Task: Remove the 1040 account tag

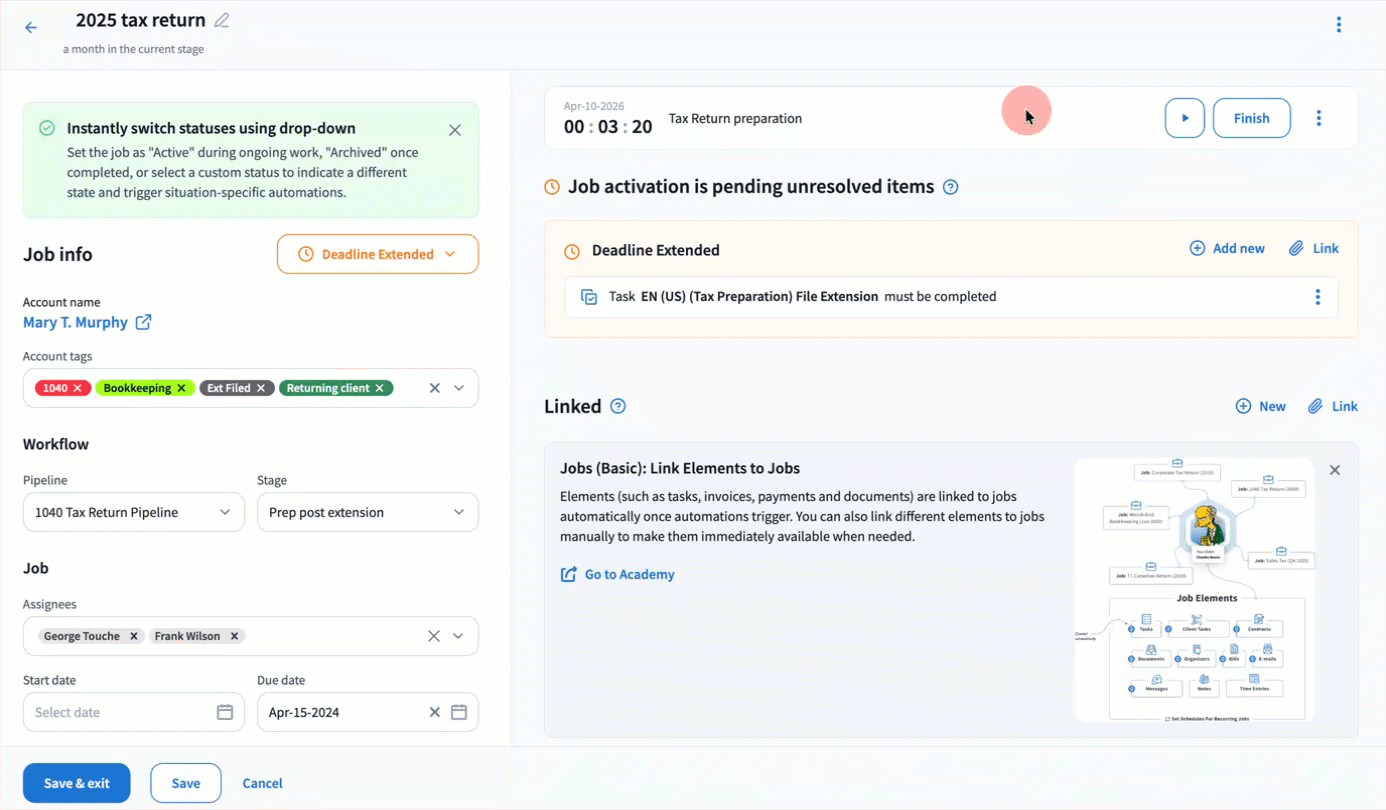Action: point(77,388)
